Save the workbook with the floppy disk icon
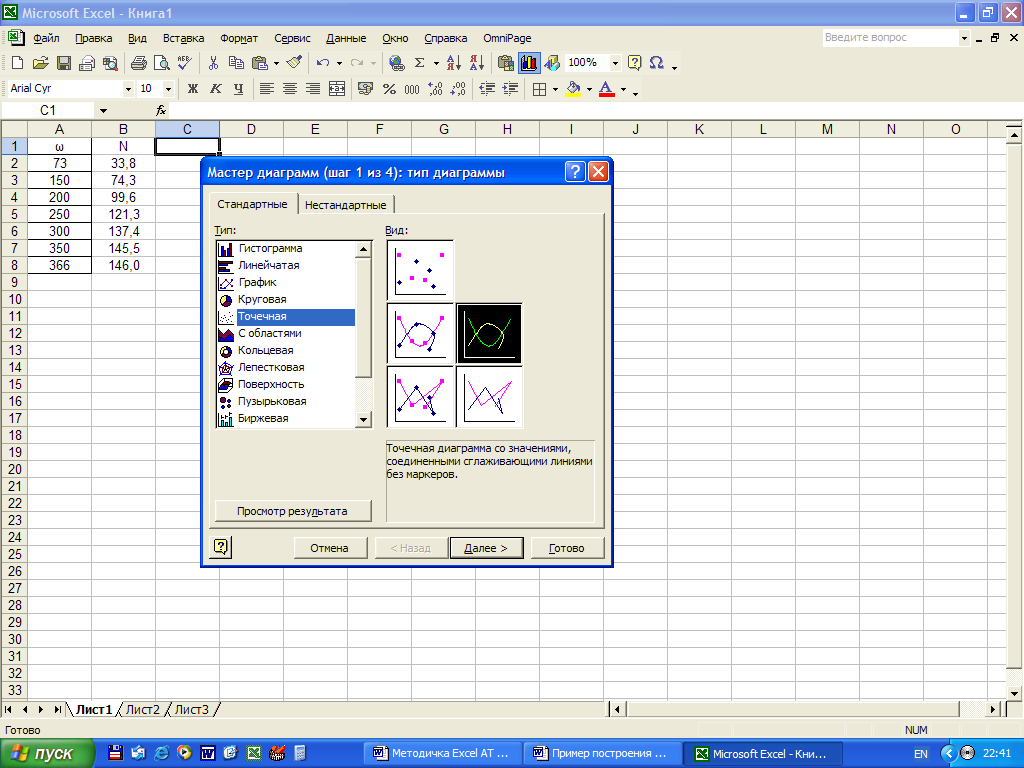The image size is (1024, 768). click(63, 63)
